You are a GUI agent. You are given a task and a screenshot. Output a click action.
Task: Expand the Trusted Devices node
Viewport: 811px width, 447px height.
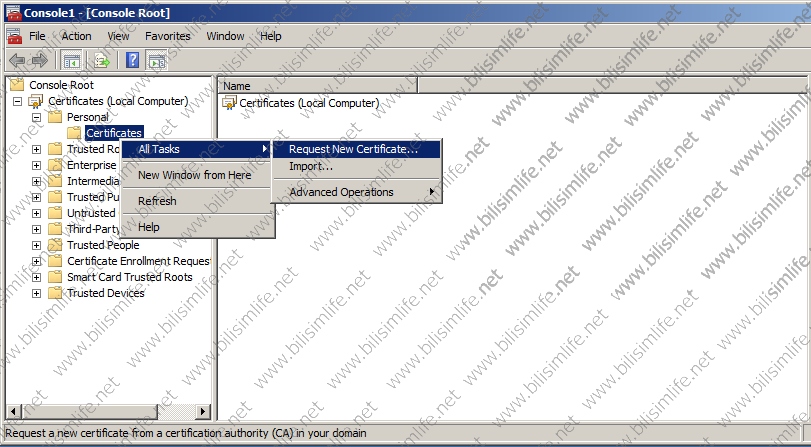[x=36, y=293]
